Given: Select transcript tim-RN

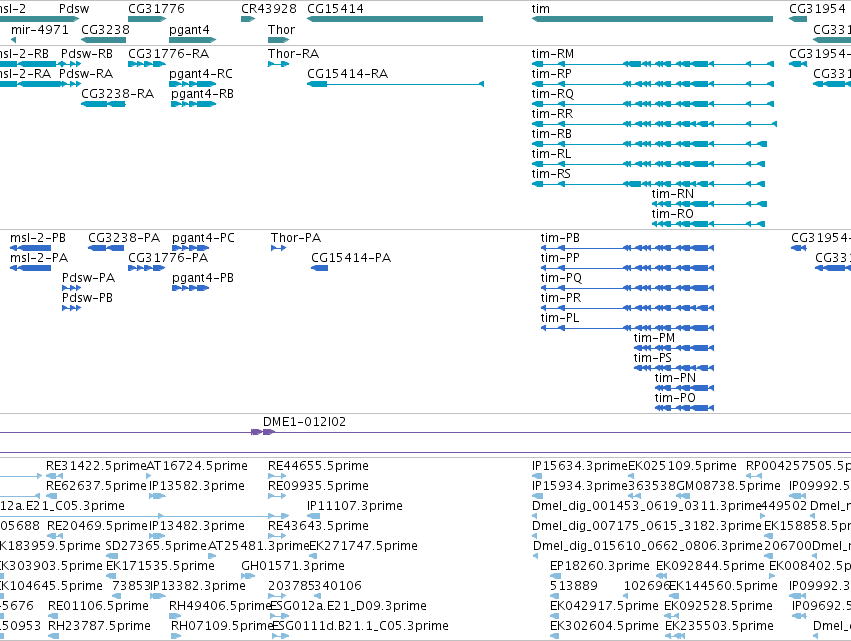Looking at the screenshot, I should tap(709, 204).
